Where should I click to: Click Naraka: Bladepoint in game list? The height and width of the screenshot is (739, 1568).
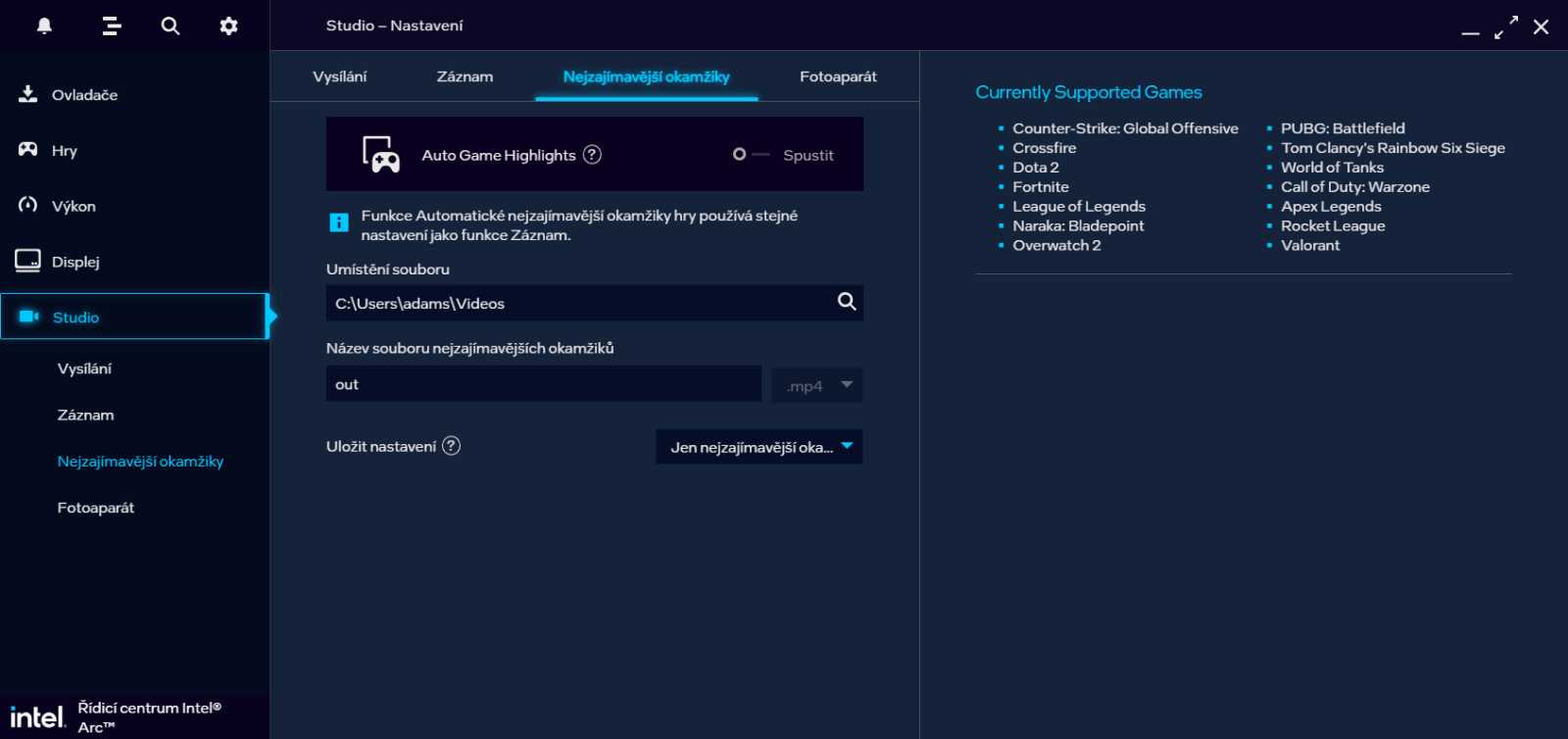coord(1078,225)
